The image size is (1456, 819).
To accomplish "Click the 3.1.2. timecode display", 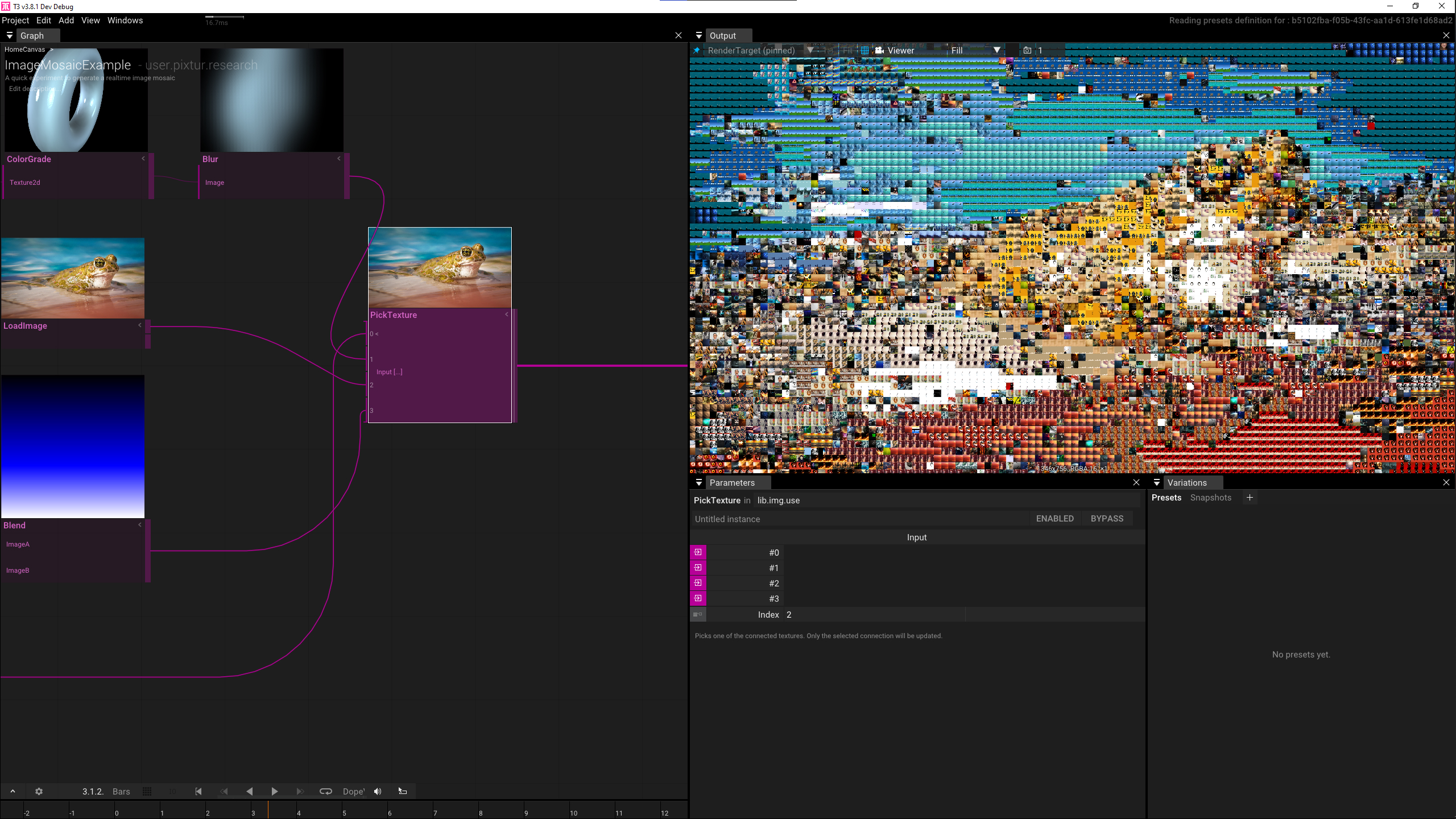I will [93, 791].
